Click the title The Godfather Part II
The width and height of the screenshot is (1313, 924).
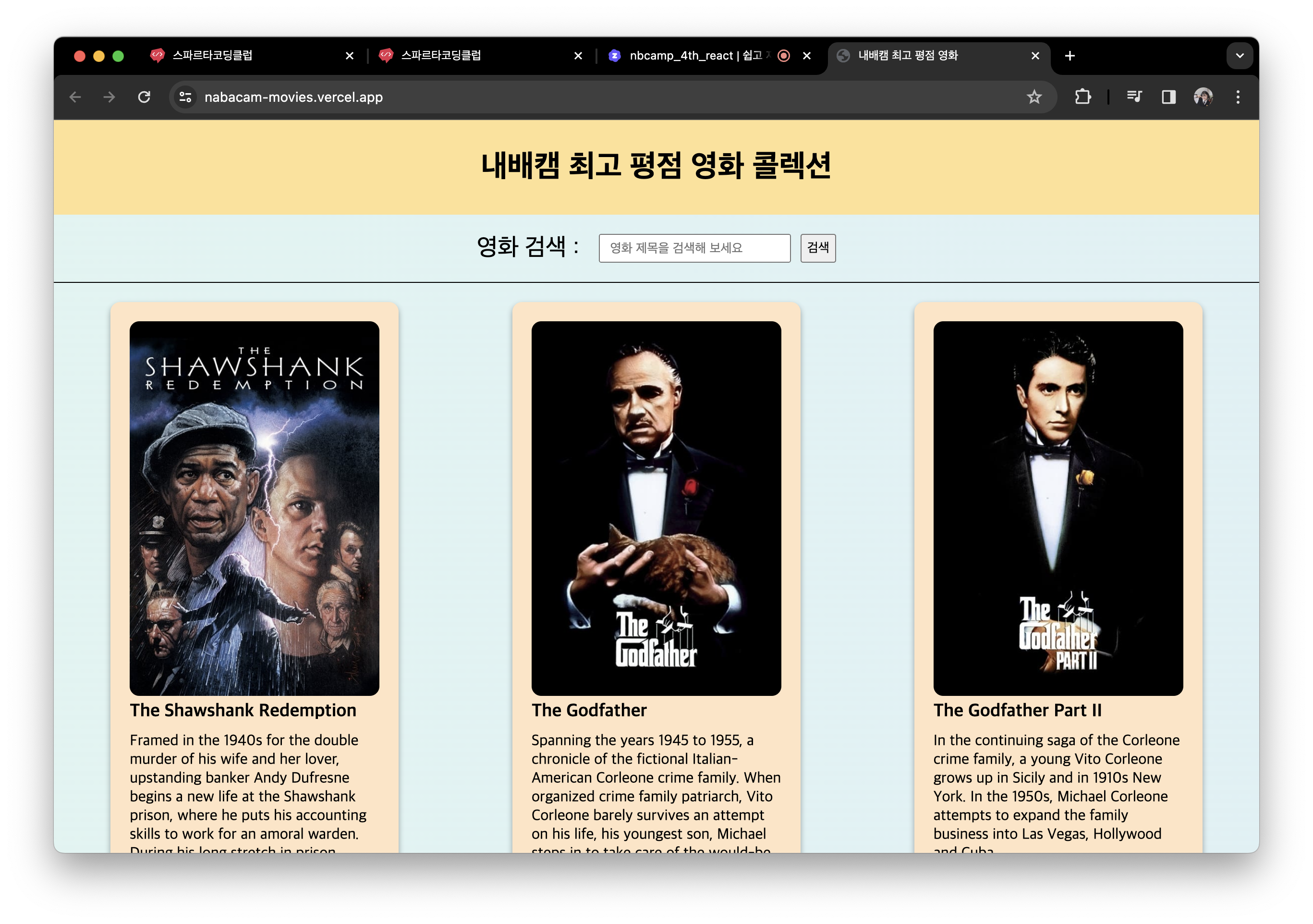pos(1017,710)
